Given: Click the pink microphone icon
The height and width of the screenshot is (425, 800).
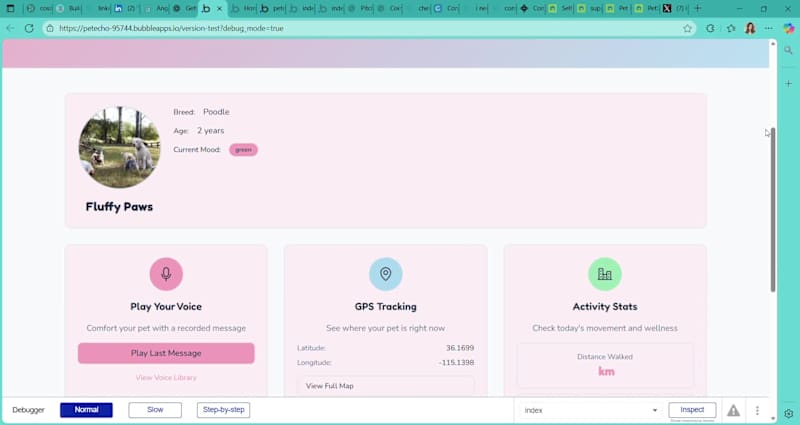Looking at the screenshot, I should coord(166,274).
